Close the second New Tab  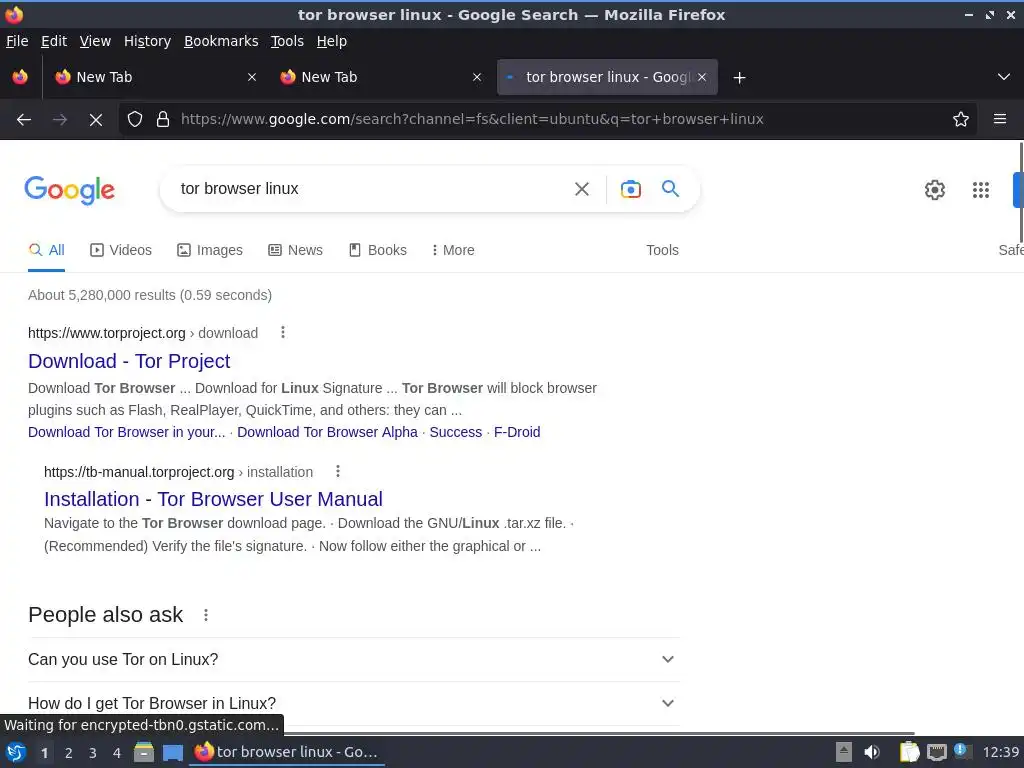(477, 77)
